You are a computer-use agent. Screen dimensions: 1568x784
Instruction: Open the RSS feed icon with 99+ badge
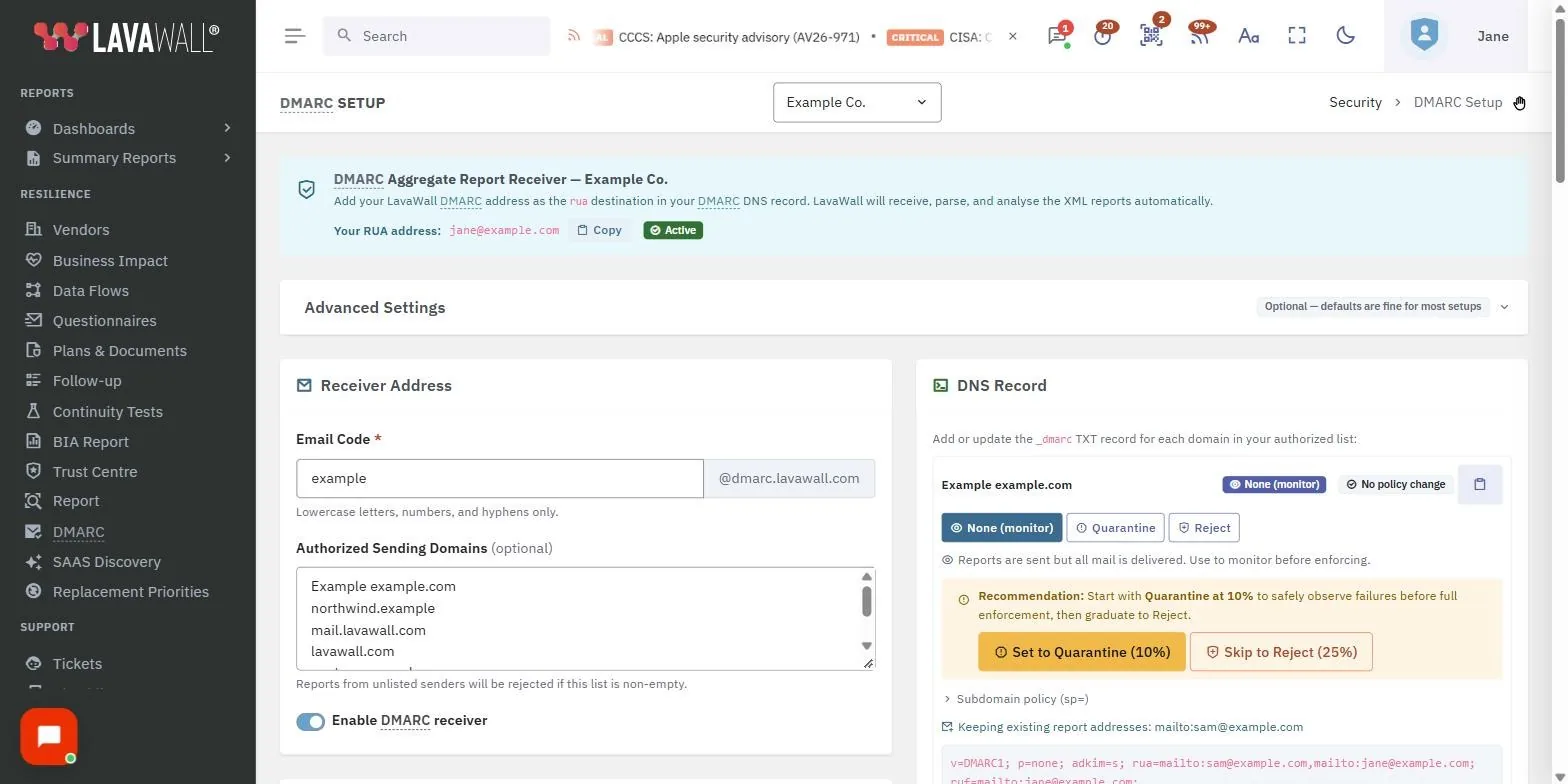[x=1199, y=36]
